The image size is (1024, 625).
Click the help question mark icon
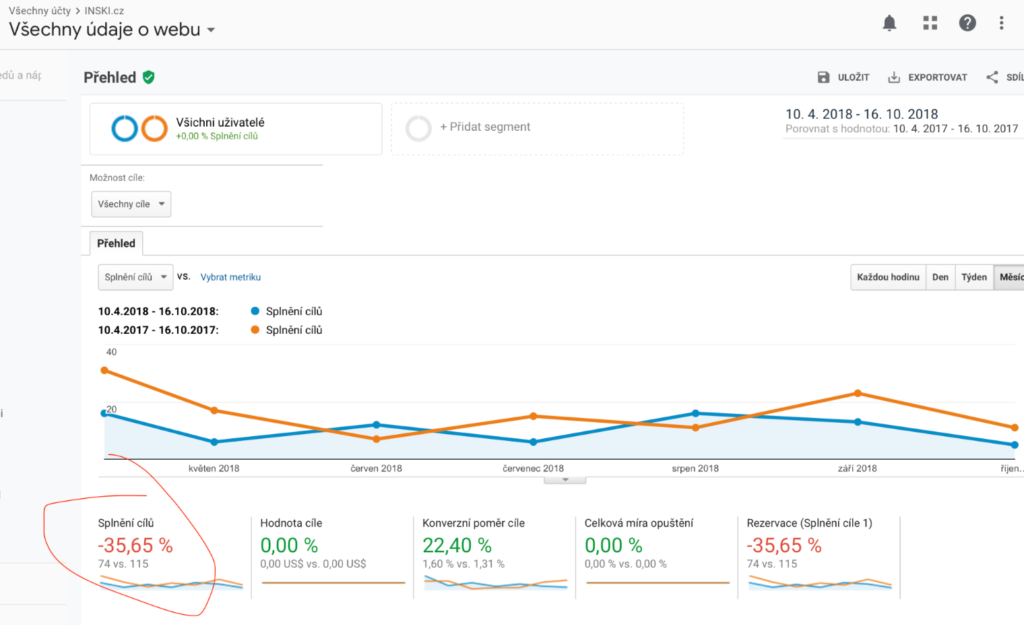[x=967, y=23]
